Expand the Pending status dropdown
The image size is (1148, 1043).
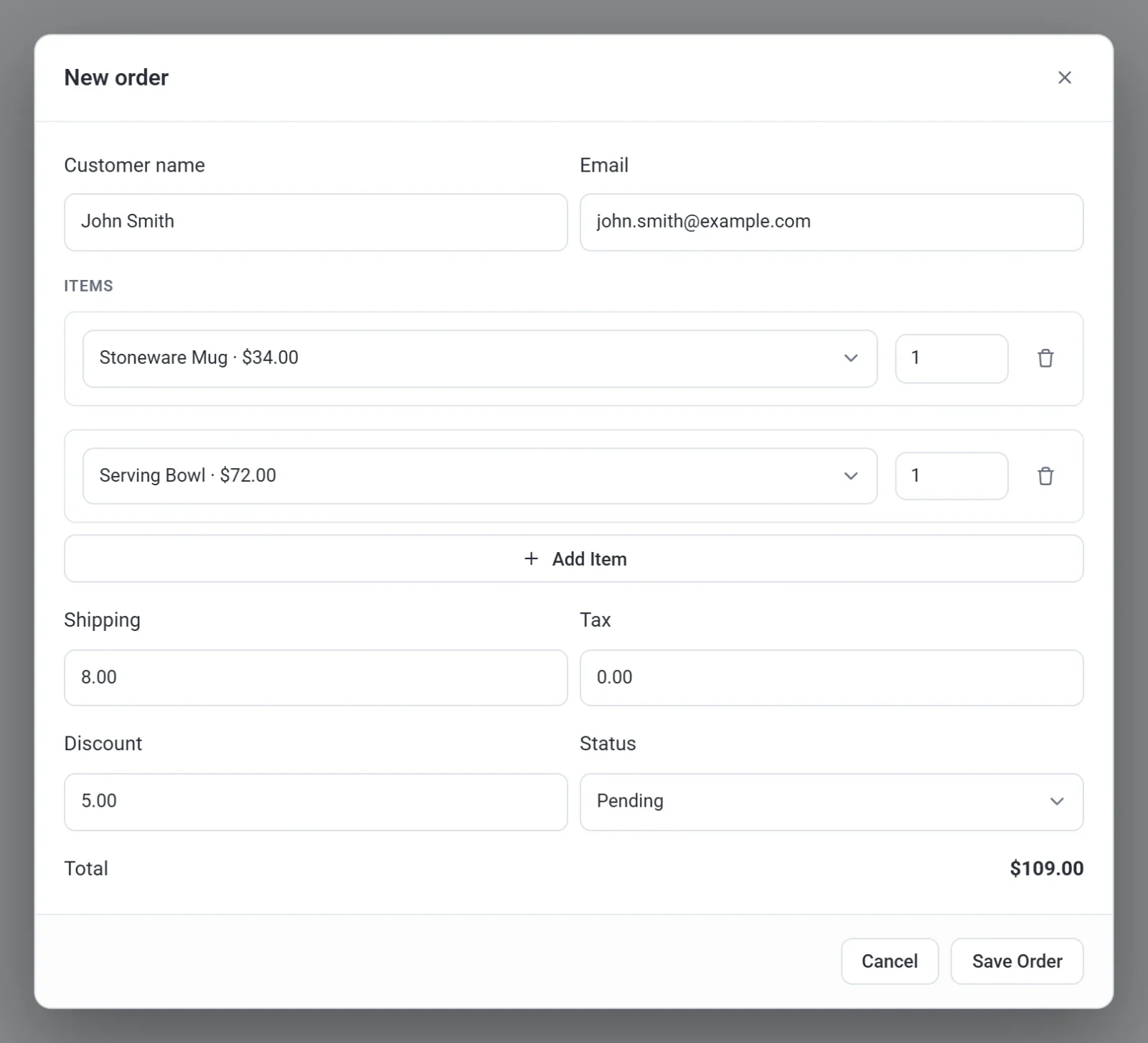pyautogui.click(x=832, y=802)
